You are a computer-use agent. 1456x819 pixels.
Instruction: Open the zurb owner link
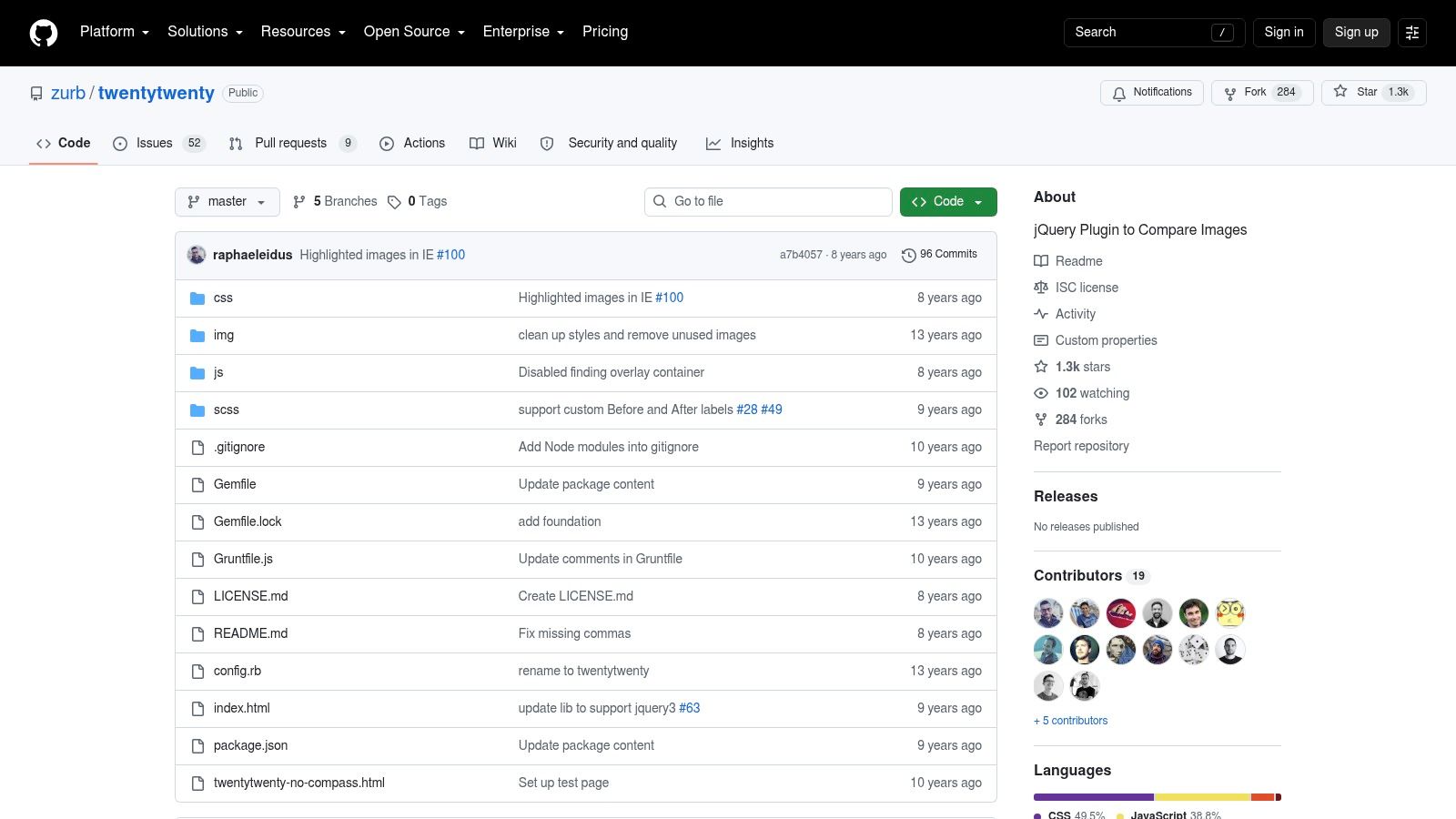[x=68, y=94]
